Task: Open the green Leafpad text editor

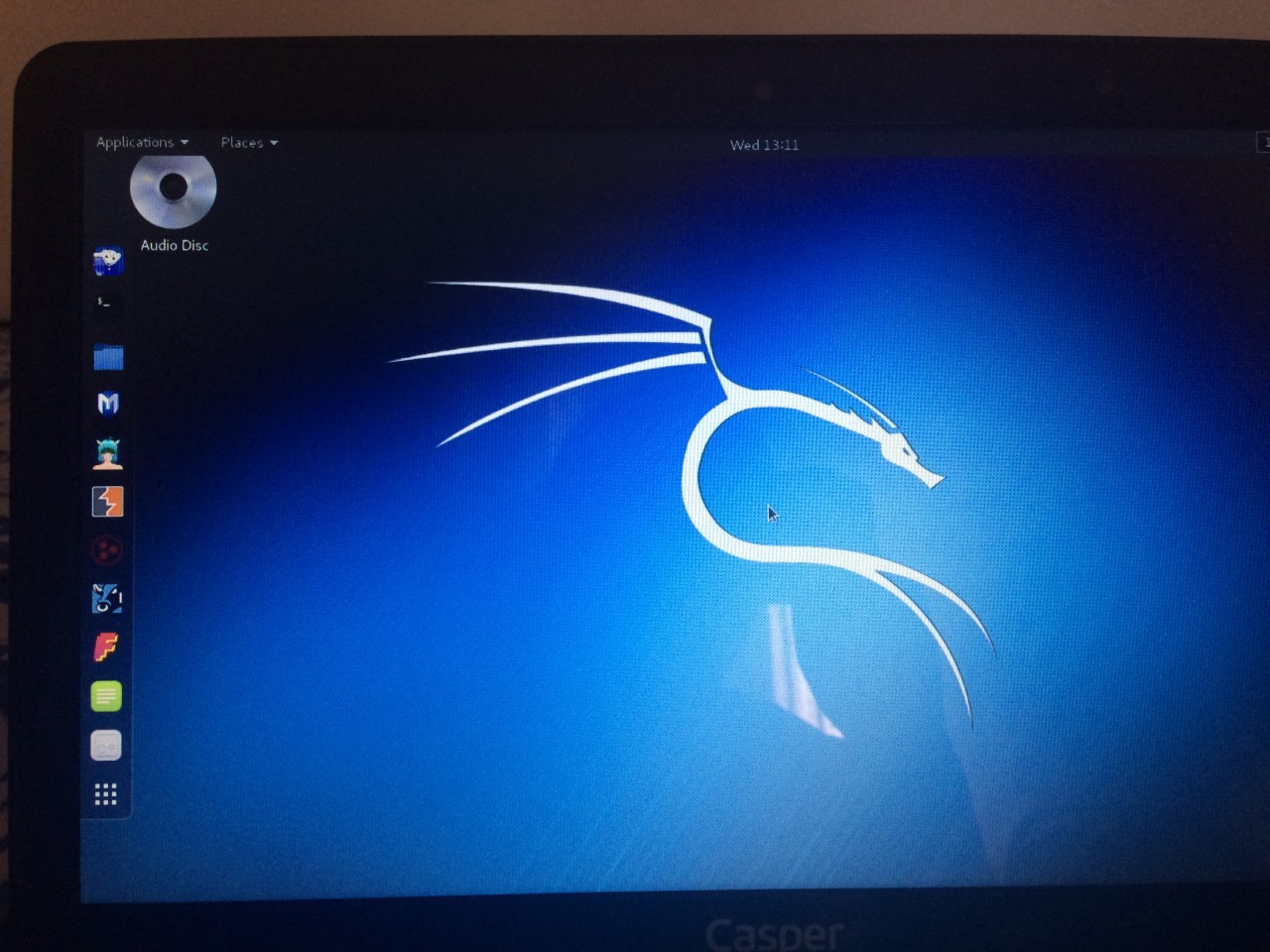Action: [106, 696]
